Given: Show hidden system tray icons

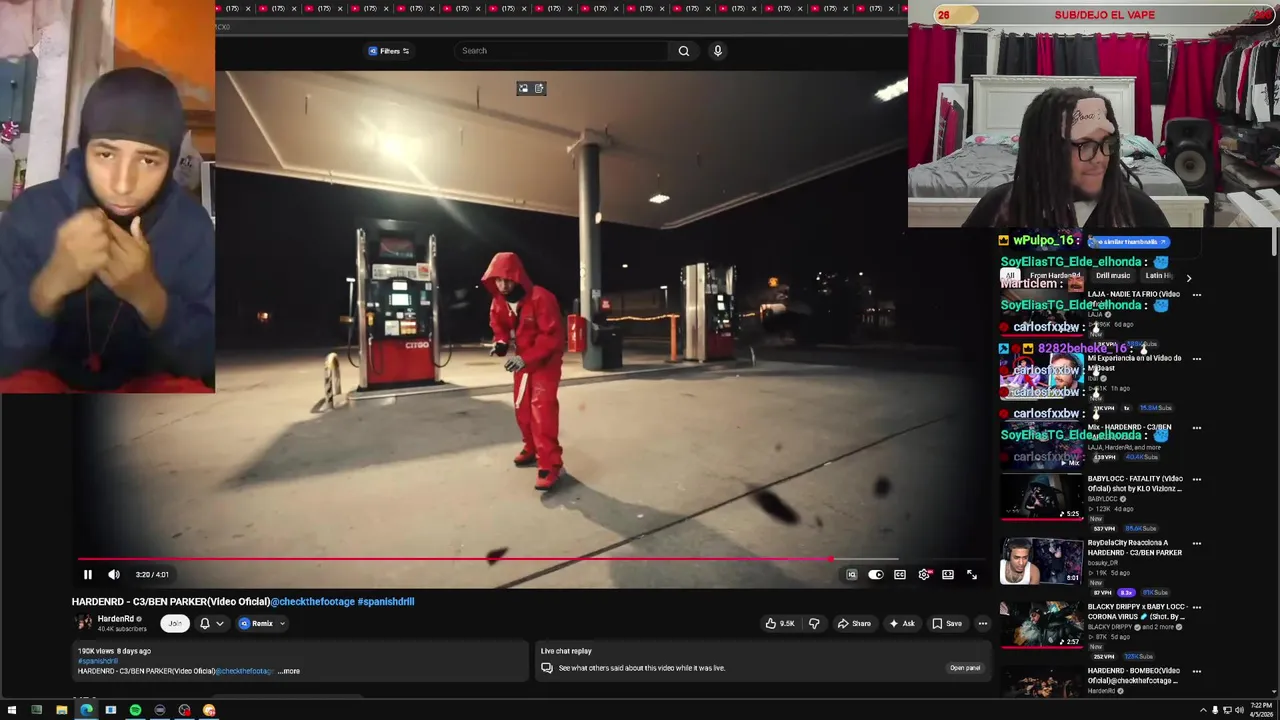Looking at the screenshot, I should (x=1203, y=710).
